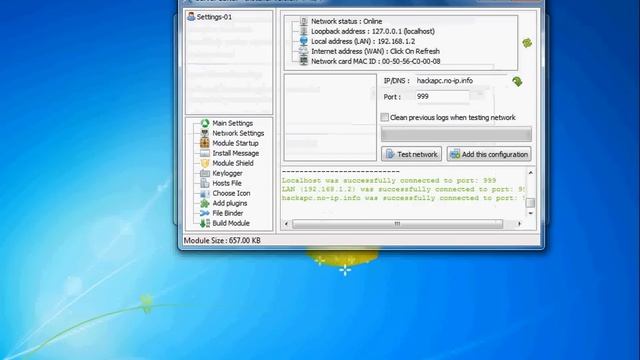Click the Network Settings icon
This screenshot has height=360, width=640.
205,133
